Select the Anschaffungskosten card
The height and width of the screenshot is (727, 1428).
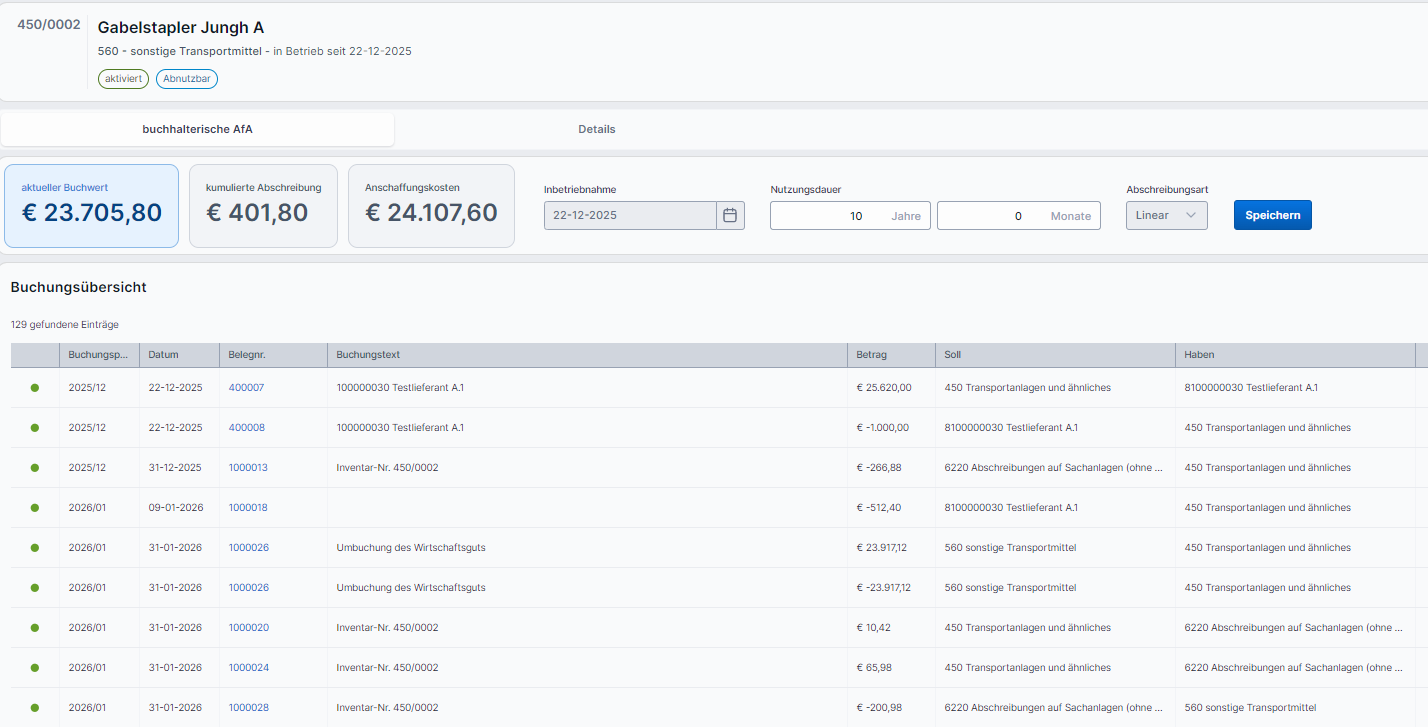(431, 206)
